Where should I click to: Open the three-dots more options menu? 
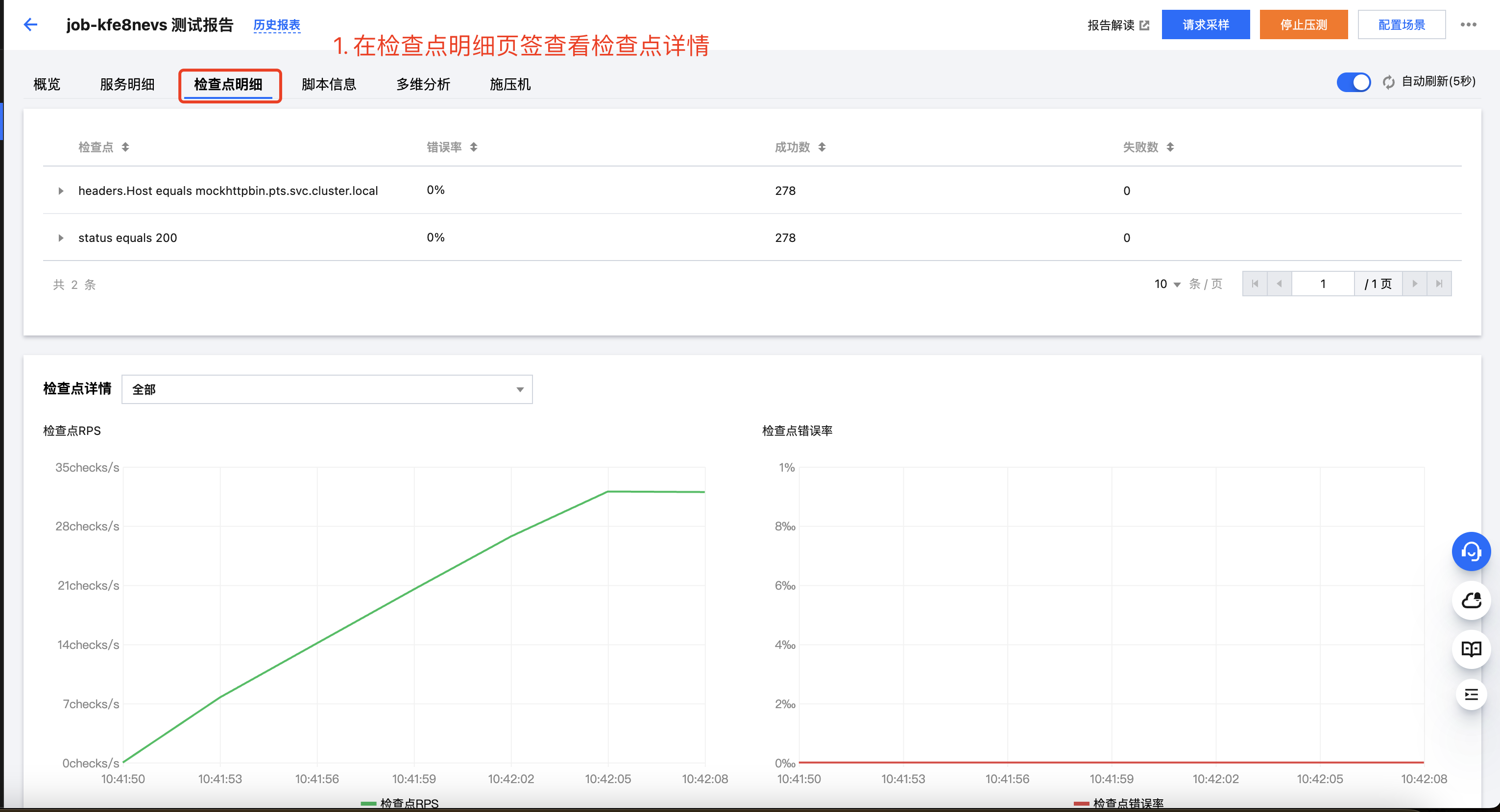(x=1468, y=24)
